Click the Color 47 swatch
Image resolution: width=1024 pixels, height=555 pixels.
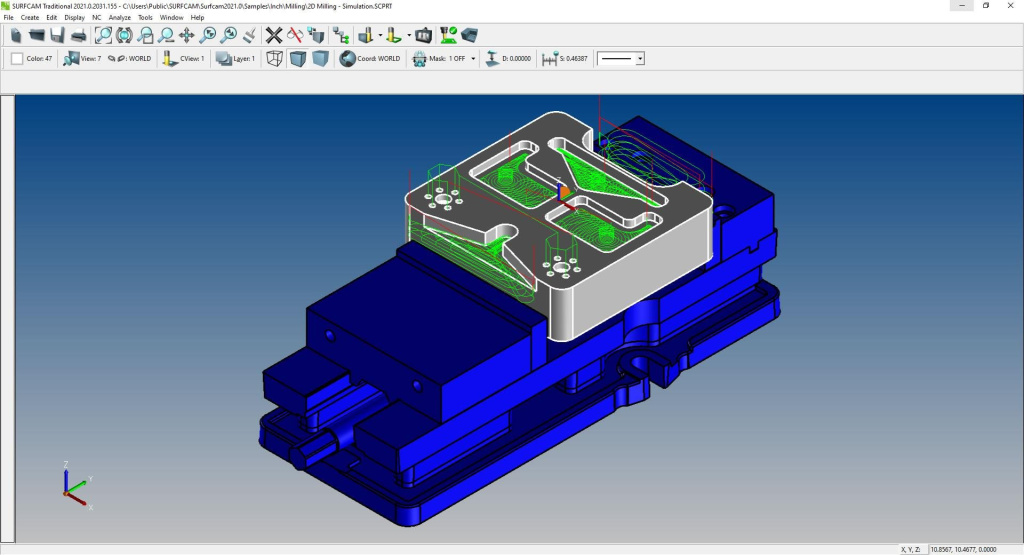[x=17, y=59]
